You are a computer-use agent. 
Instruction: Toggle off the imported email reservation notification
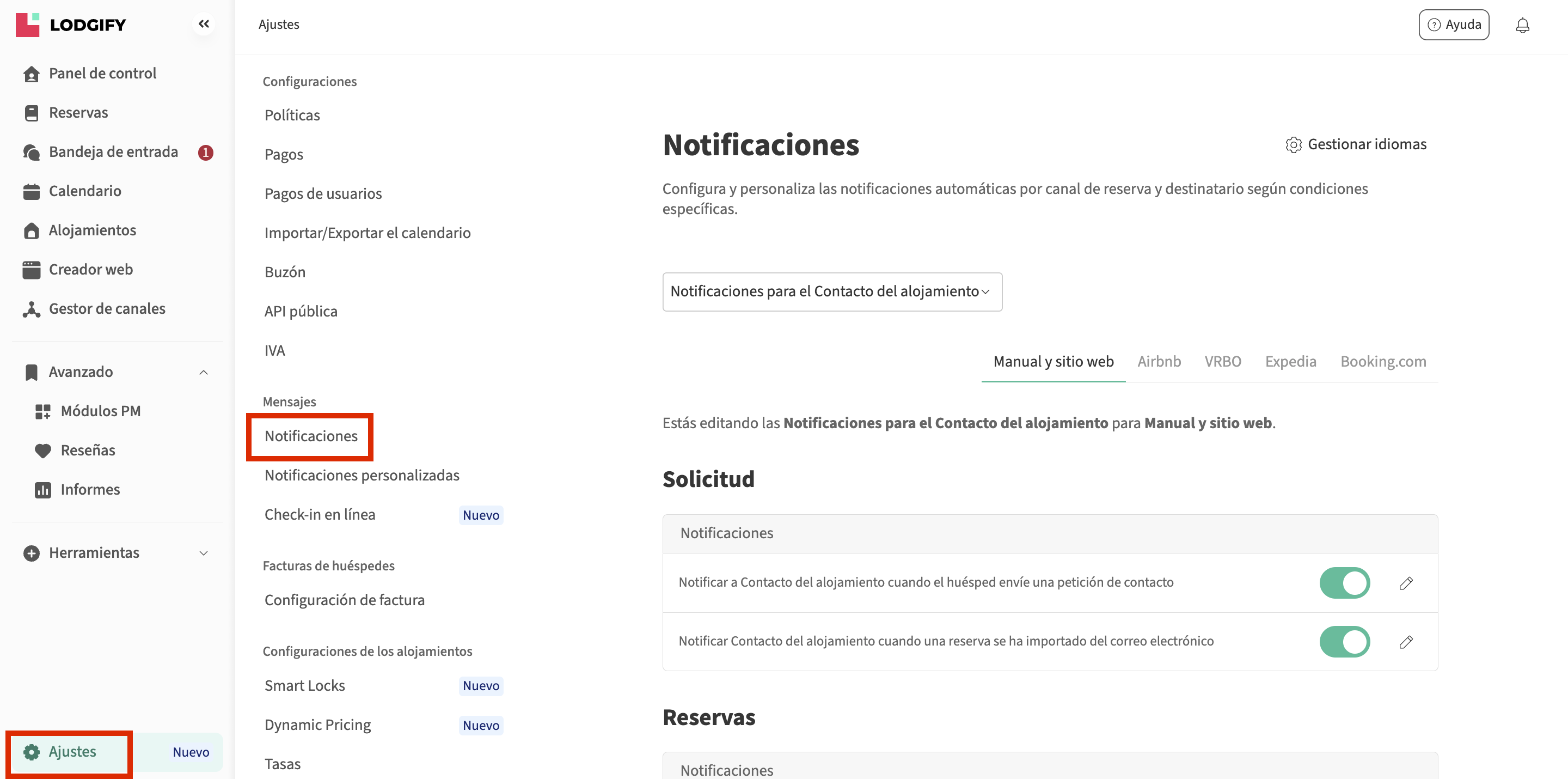click(x=1344, y=641)
